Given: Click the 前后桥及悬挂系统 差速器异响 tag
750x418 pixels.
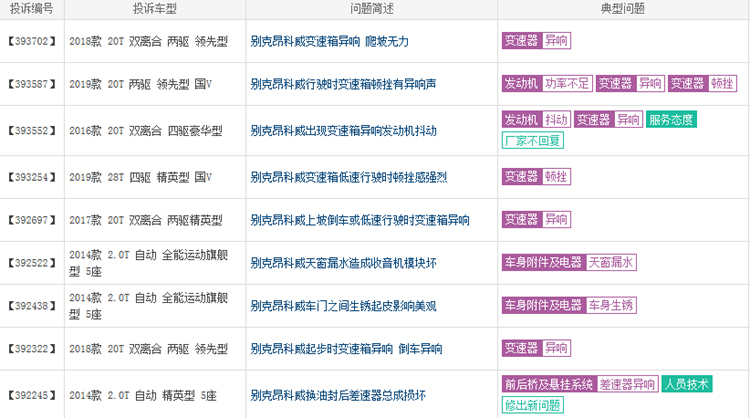Looking at the screenshot, I should point(580,384).
